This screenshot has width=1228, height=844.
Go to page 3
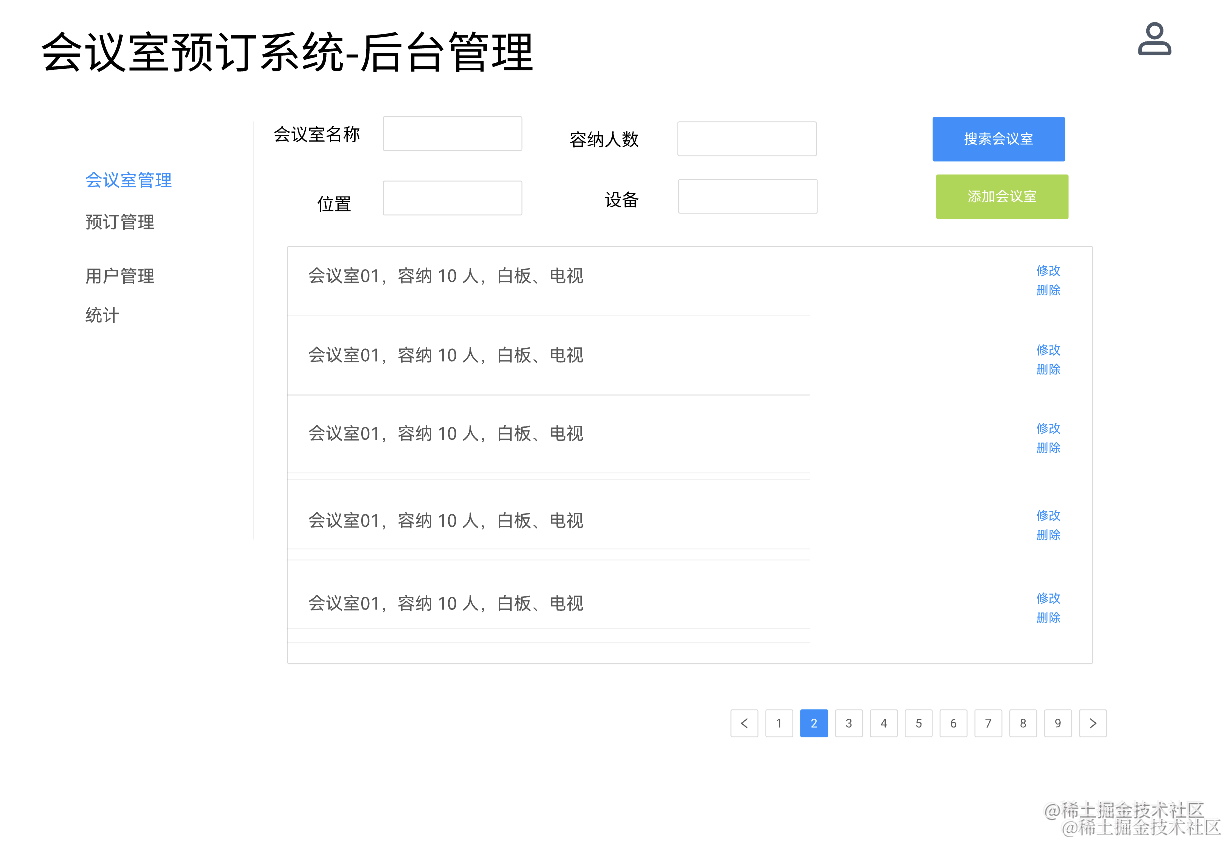point(849,723)
